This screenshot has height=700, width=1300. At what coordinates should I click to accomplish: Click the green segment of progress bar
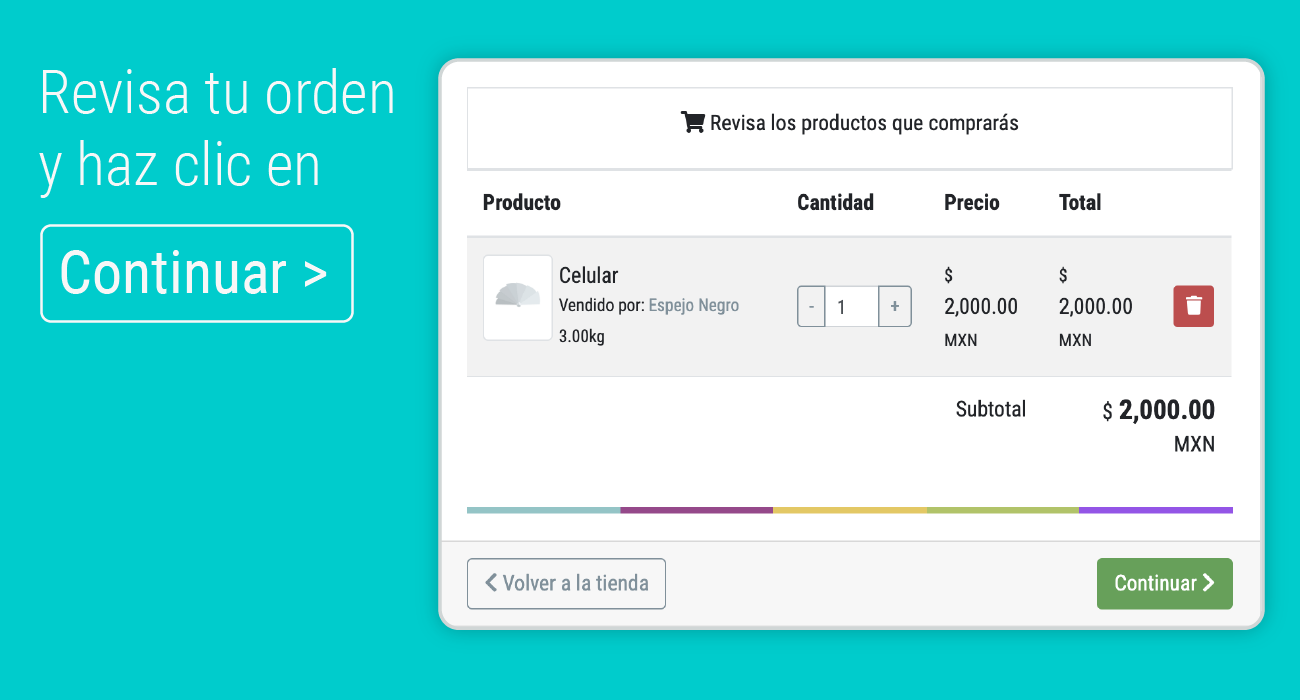(1002, 510)
